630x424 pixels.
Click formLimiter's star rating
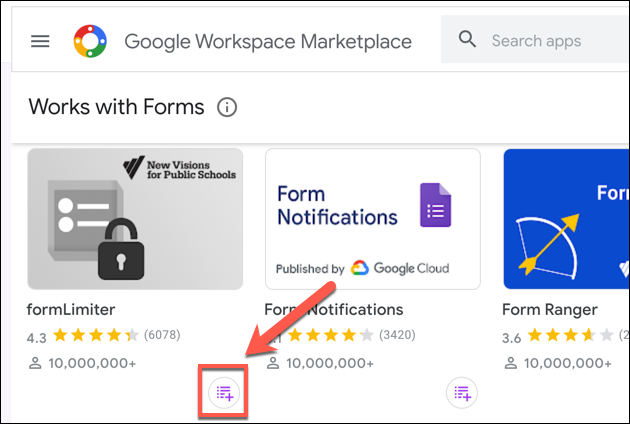click(96, 335)
